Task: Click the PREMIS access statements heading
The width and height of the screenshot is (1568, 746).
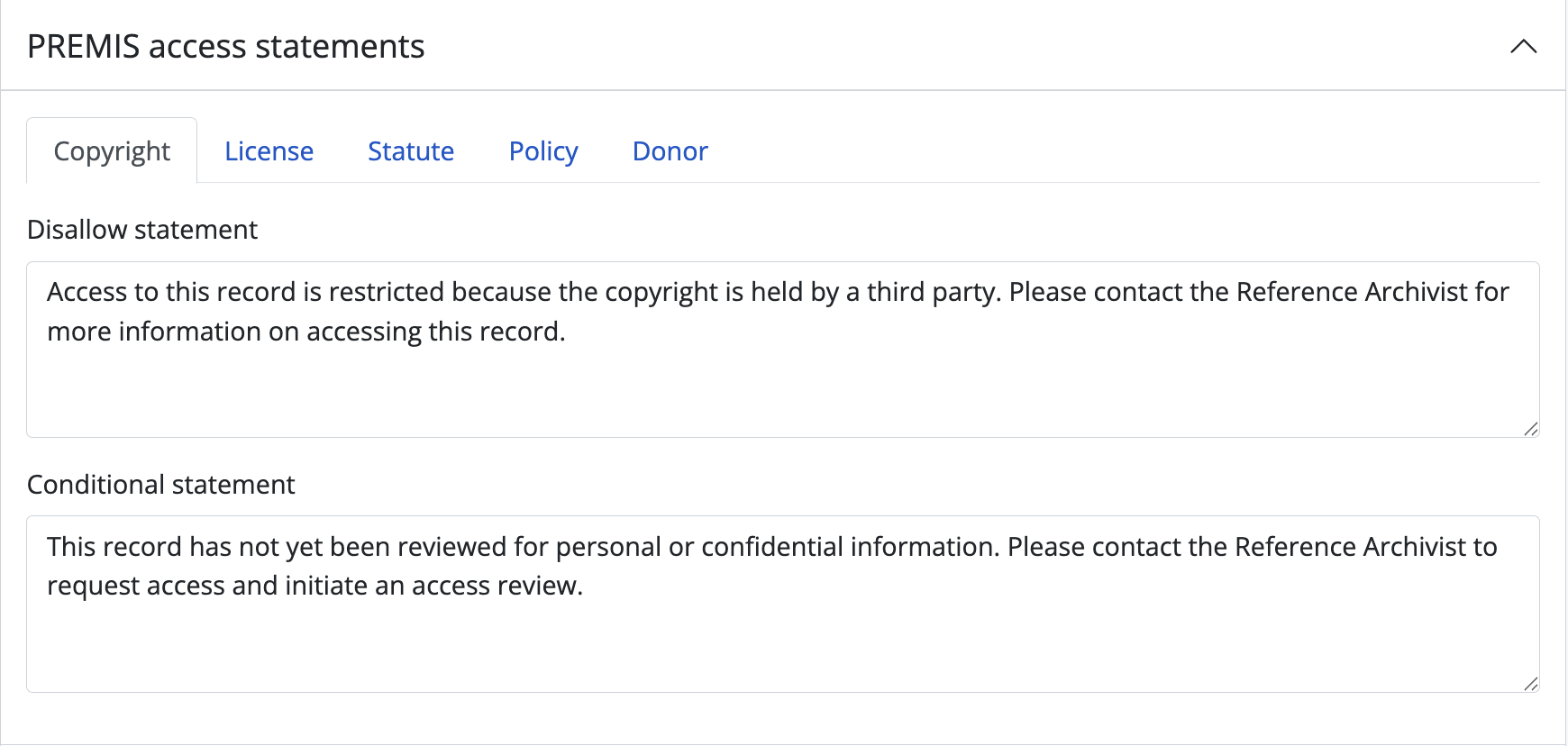Action: [225, 47]
